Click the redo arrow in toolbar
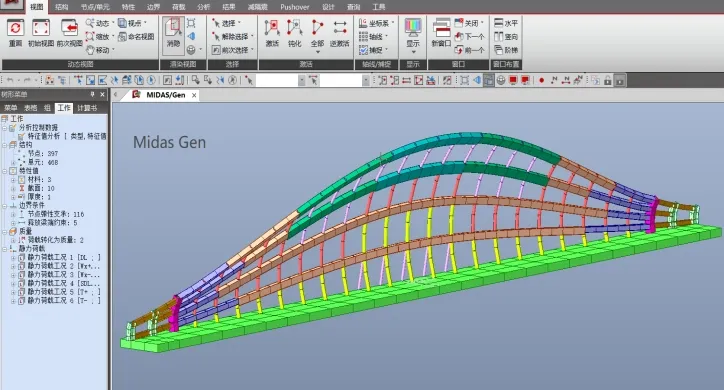The width and height of the screenshot is (724, 390). click(x=27, y=80)
